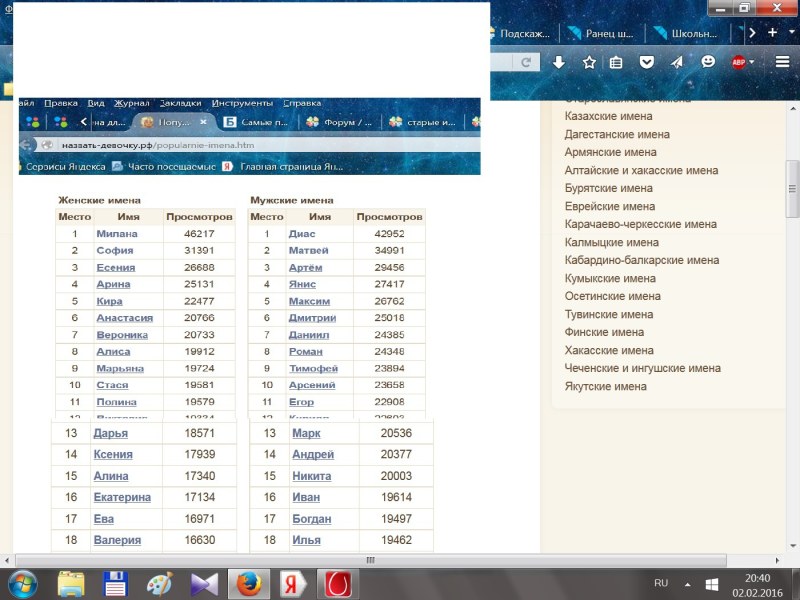The width and height of the screenshot is (800, 600).
Task: Open the Якутские имена link
Action: pos(605,386)
